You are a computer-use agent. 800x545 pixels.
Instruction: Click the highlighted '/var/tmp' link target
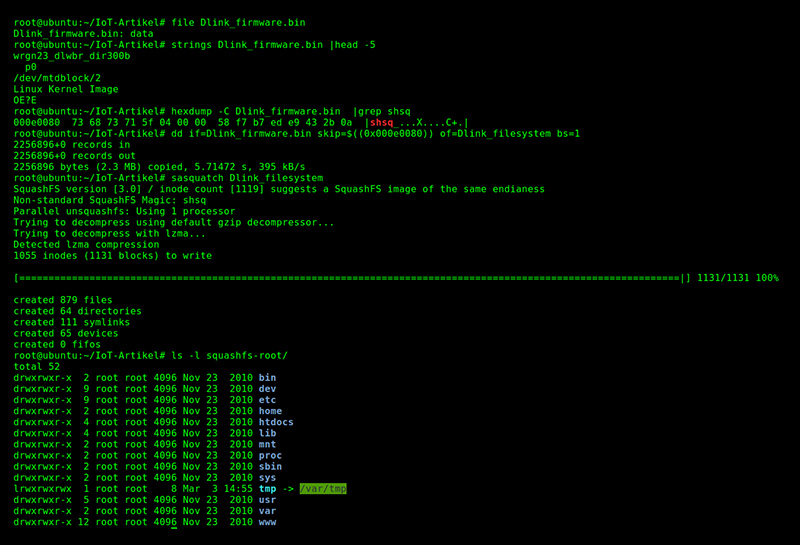(323, 489)
